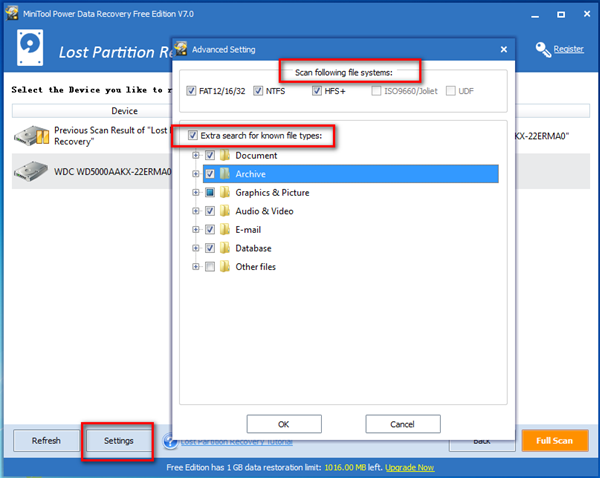Click OK in Advanced Setting dialog
The width and height of the screenshot is (600, 478).
pos(284,424)
